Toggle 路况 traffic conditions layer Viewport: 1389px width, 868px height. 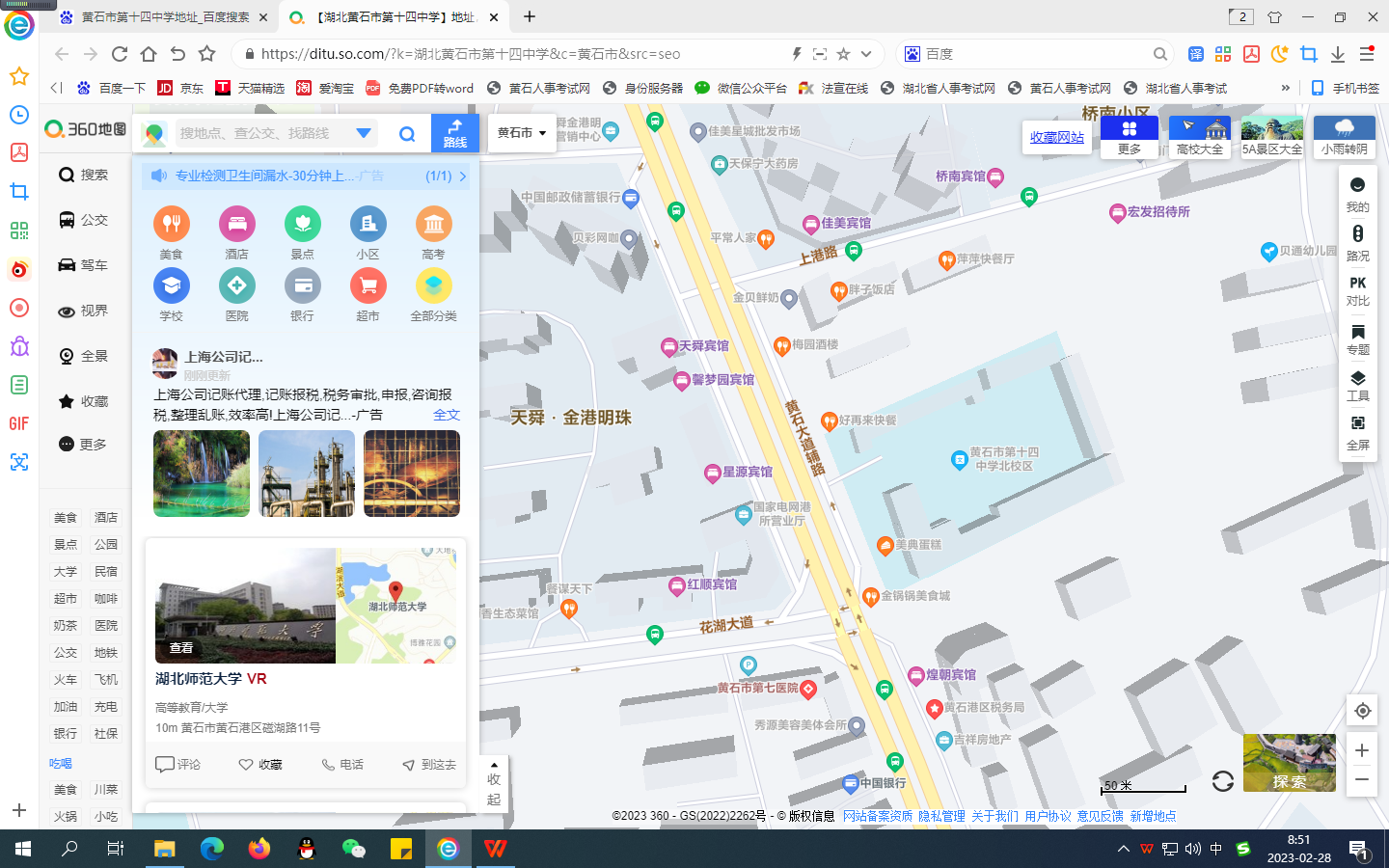(1357, 242)
